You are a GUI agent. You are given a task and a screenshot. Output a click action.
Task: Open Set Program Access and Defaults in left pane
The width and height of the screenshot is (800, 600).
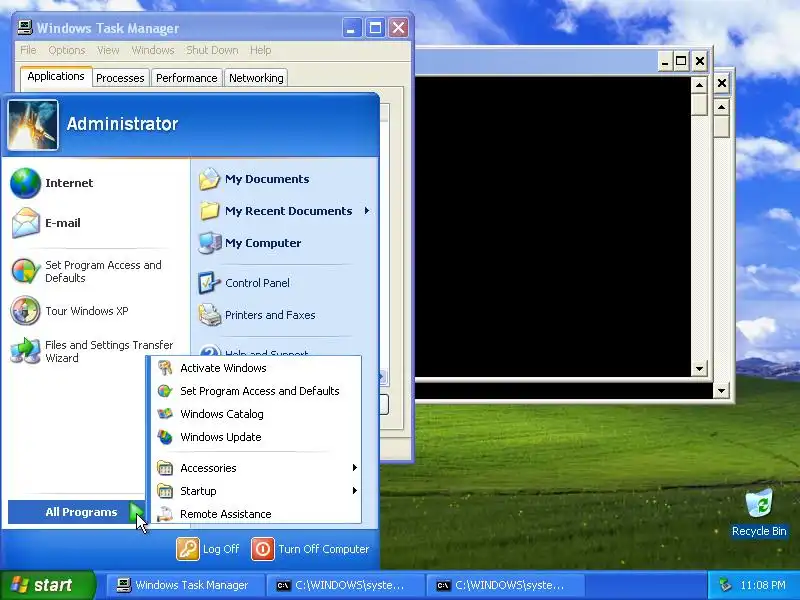tap(95, 271)
